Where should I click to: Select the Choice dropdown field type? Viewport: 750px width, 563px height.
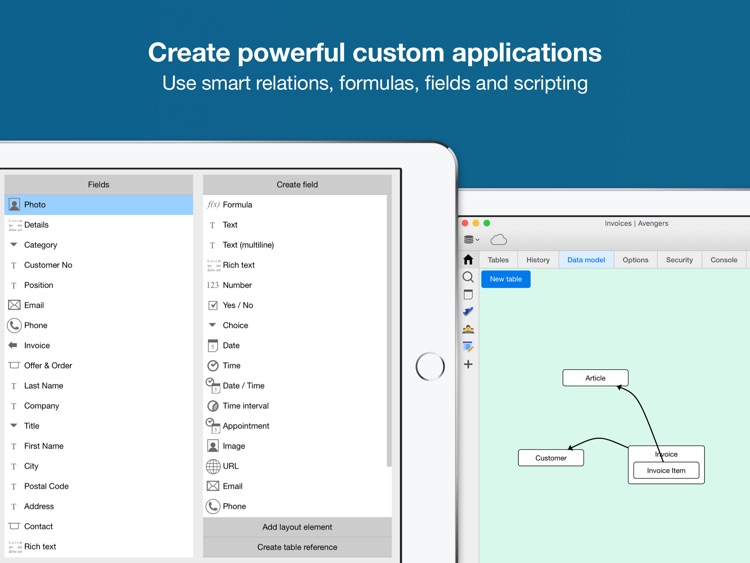click(295, 325)
